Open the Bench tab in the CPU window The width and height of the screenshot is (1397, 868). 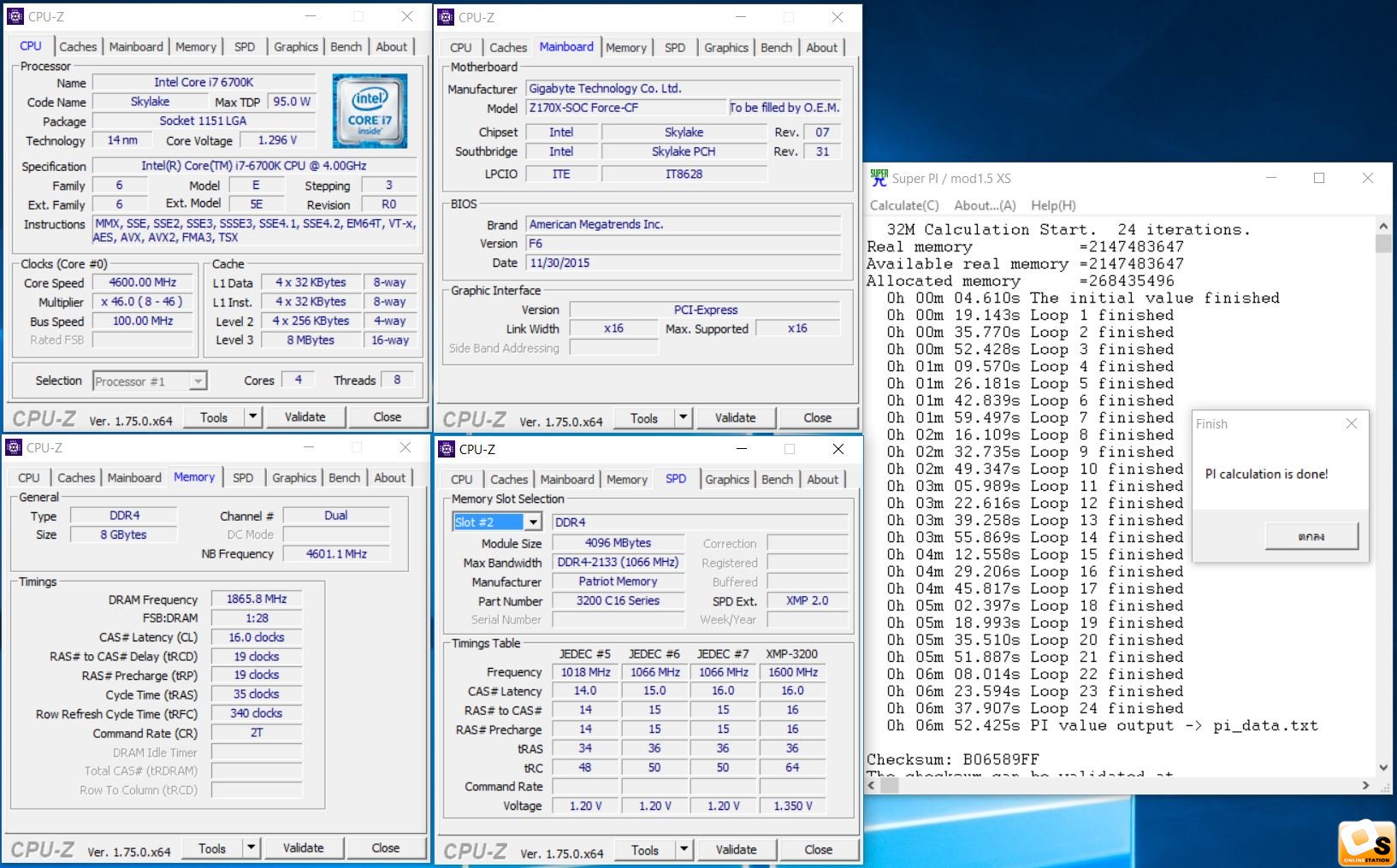coord(346,47)
